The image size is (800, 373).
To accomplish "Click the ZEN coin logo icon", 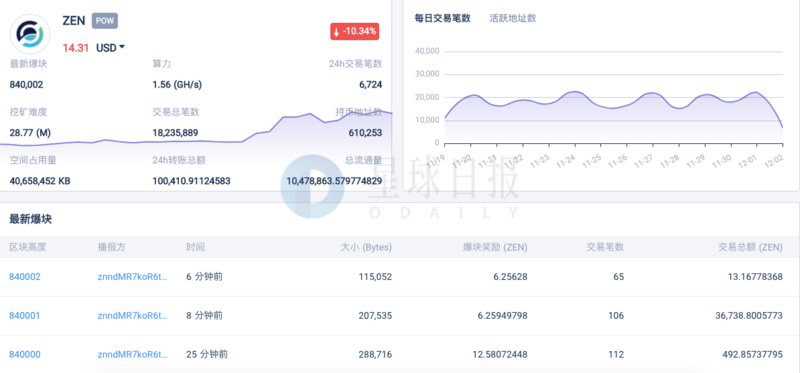I will coord(30,34).
